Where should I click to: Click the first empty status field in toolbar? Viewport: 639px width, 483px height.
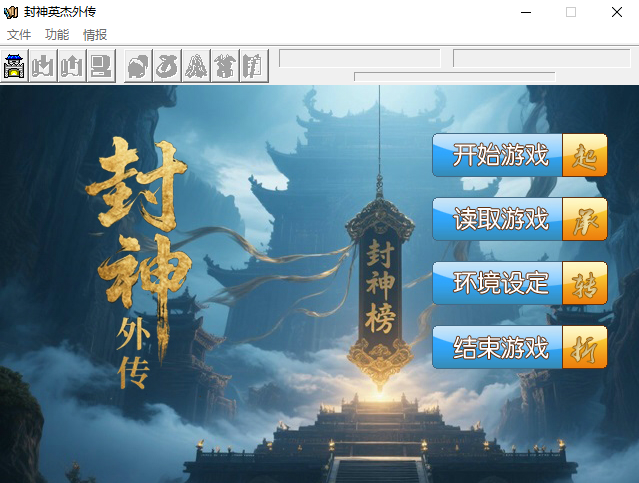tap(359, 58)
